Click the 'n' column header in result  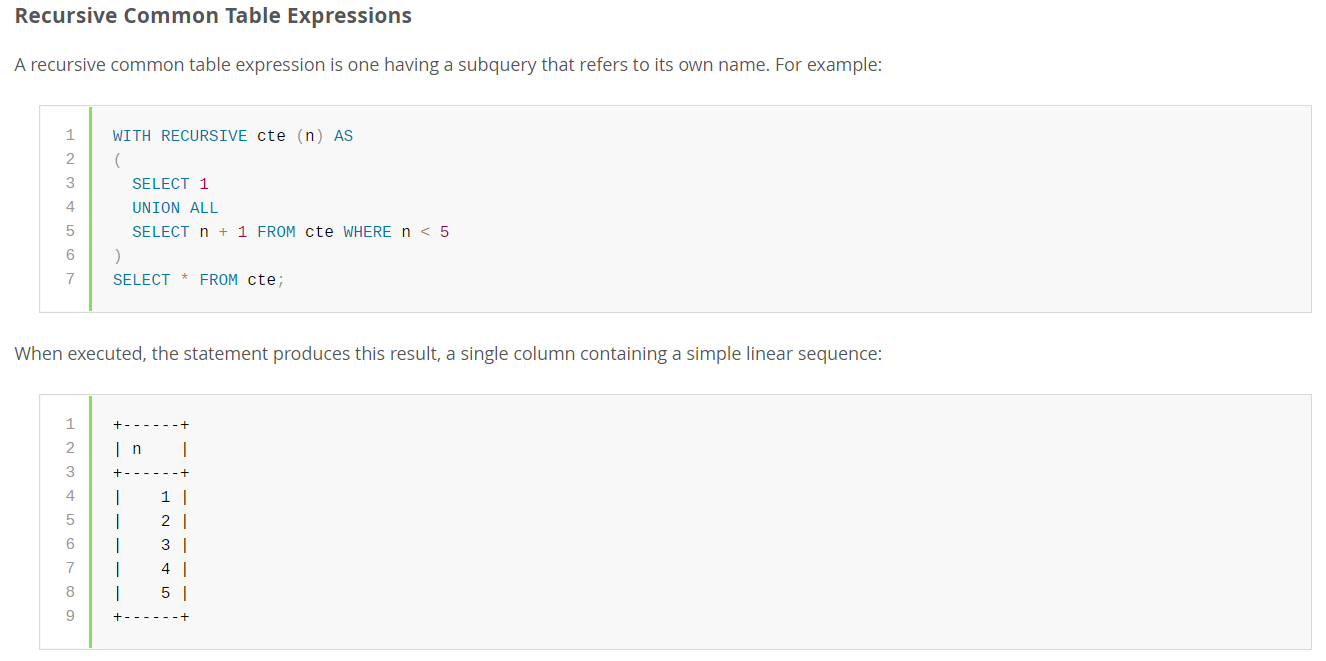tap(137, 448)
